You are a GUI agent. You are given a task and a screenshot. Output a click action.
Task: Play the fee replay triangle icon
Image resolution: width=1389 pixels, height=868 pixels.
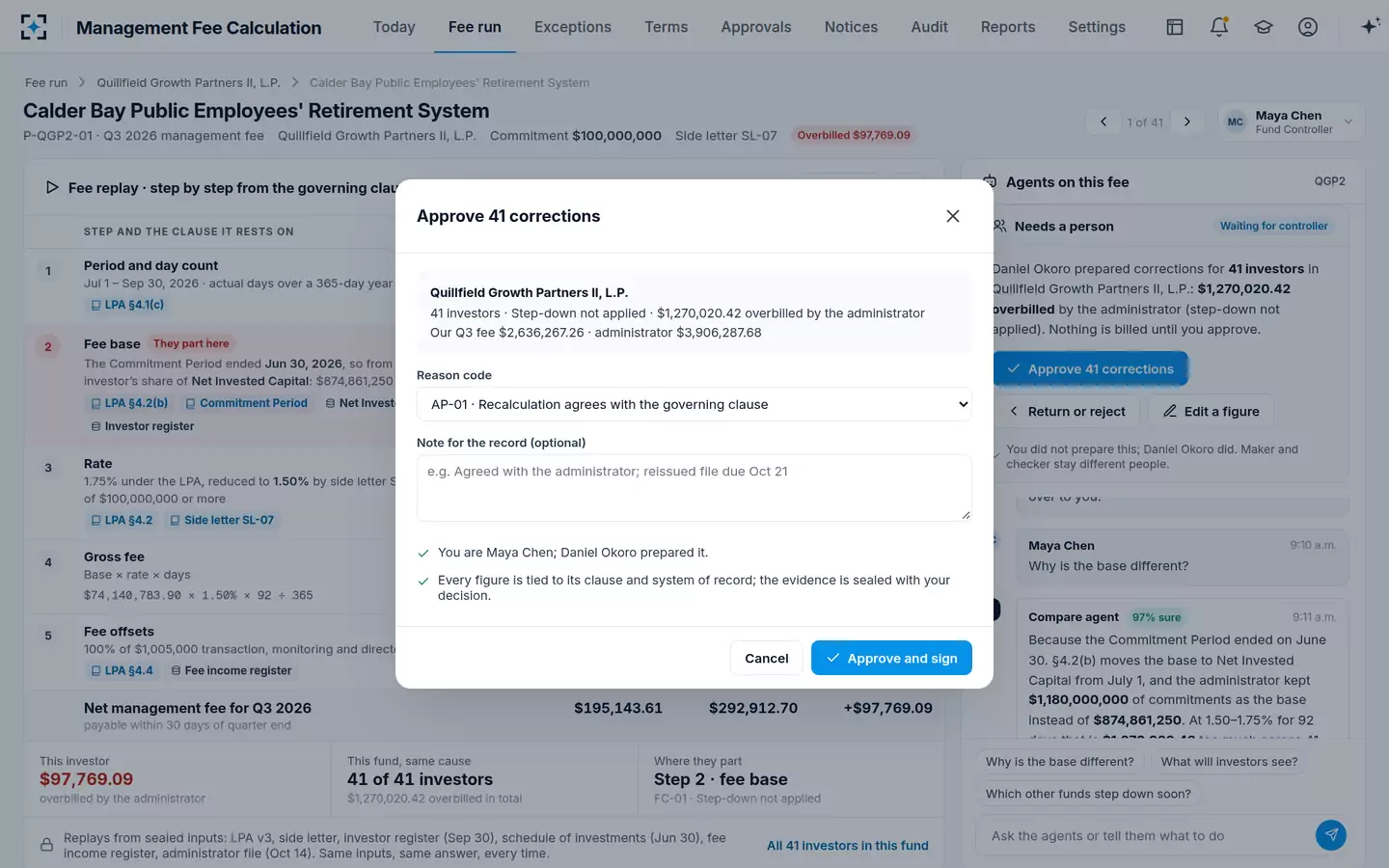pyautogui.click(x=52, y=187)
